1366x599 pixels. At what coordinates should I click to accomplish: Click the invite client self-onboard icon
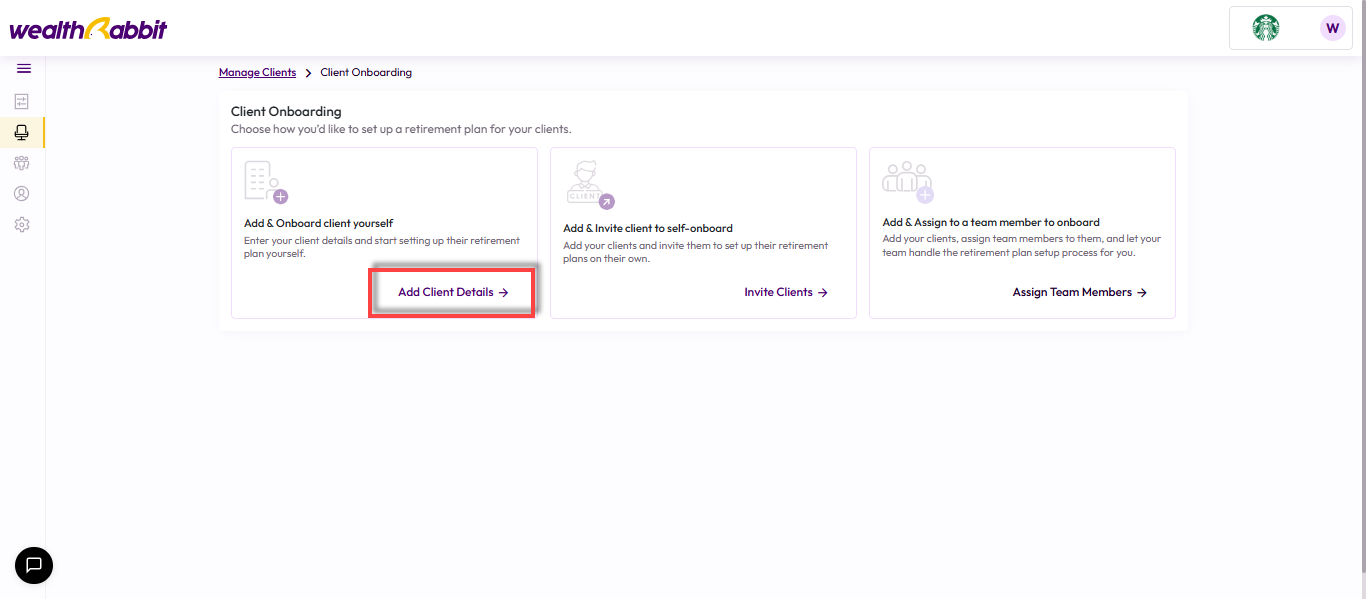590,185
